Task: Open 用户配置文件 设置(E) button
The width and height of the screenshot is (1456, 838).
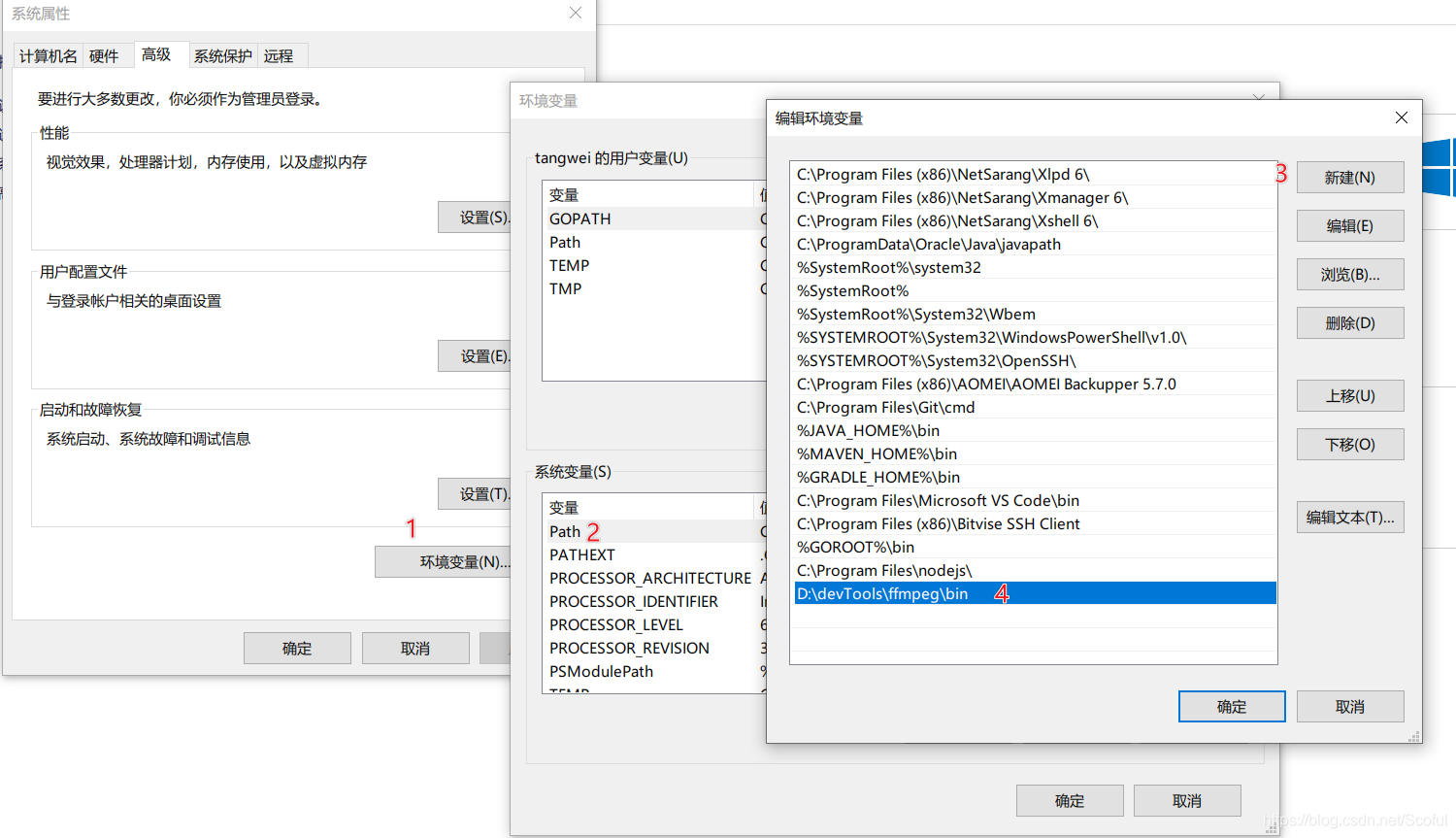Action: (x=475, y=356)
